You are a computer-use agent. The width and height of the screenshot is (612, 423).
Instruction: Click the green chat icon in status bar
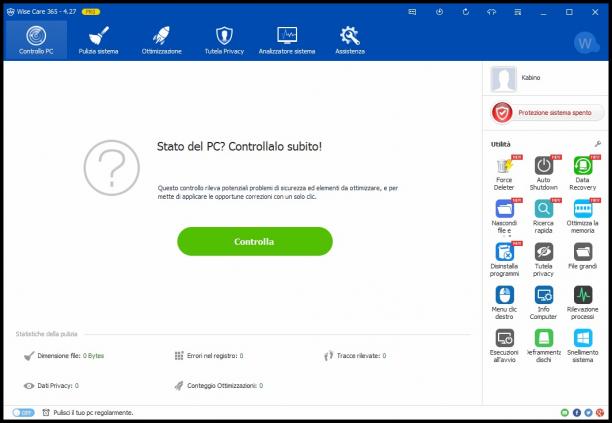[x=565, y=412]
